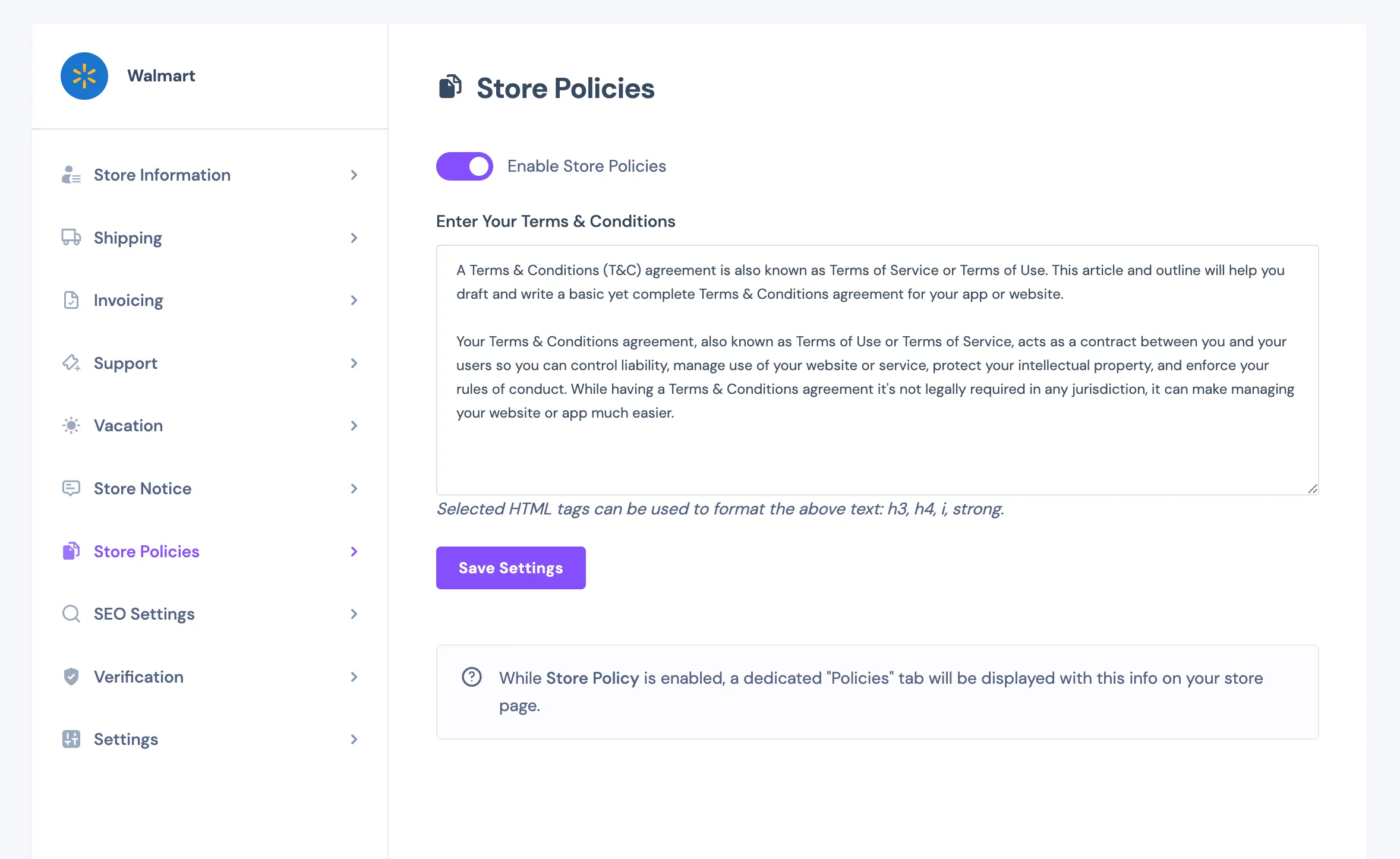Click the Verification shield icon
This screenshot has width=1400, height=859.
coord(71,677)
